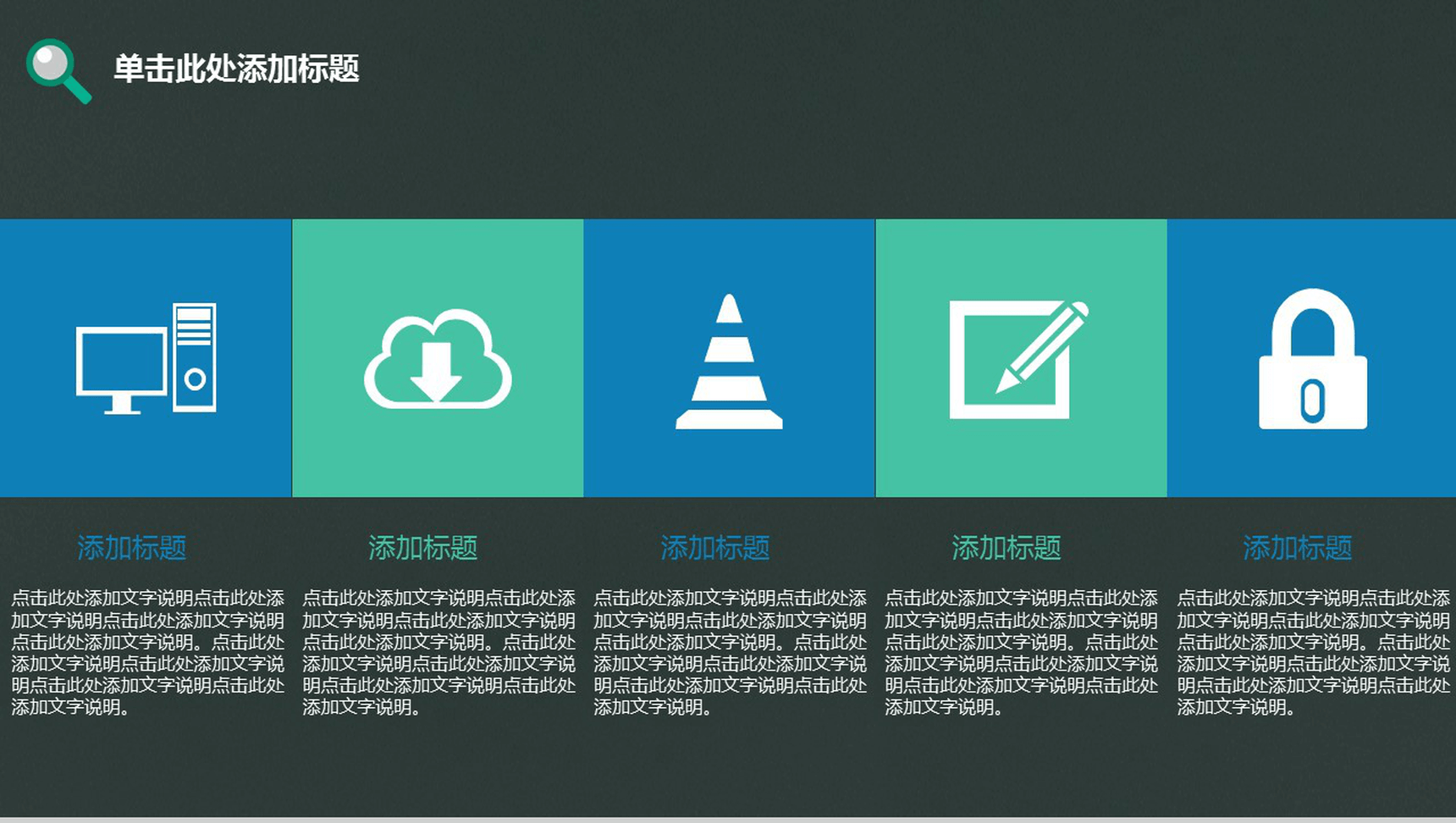Click the cloud download icon
This screenshot has height=823, width=1456.
pos(438,359)
